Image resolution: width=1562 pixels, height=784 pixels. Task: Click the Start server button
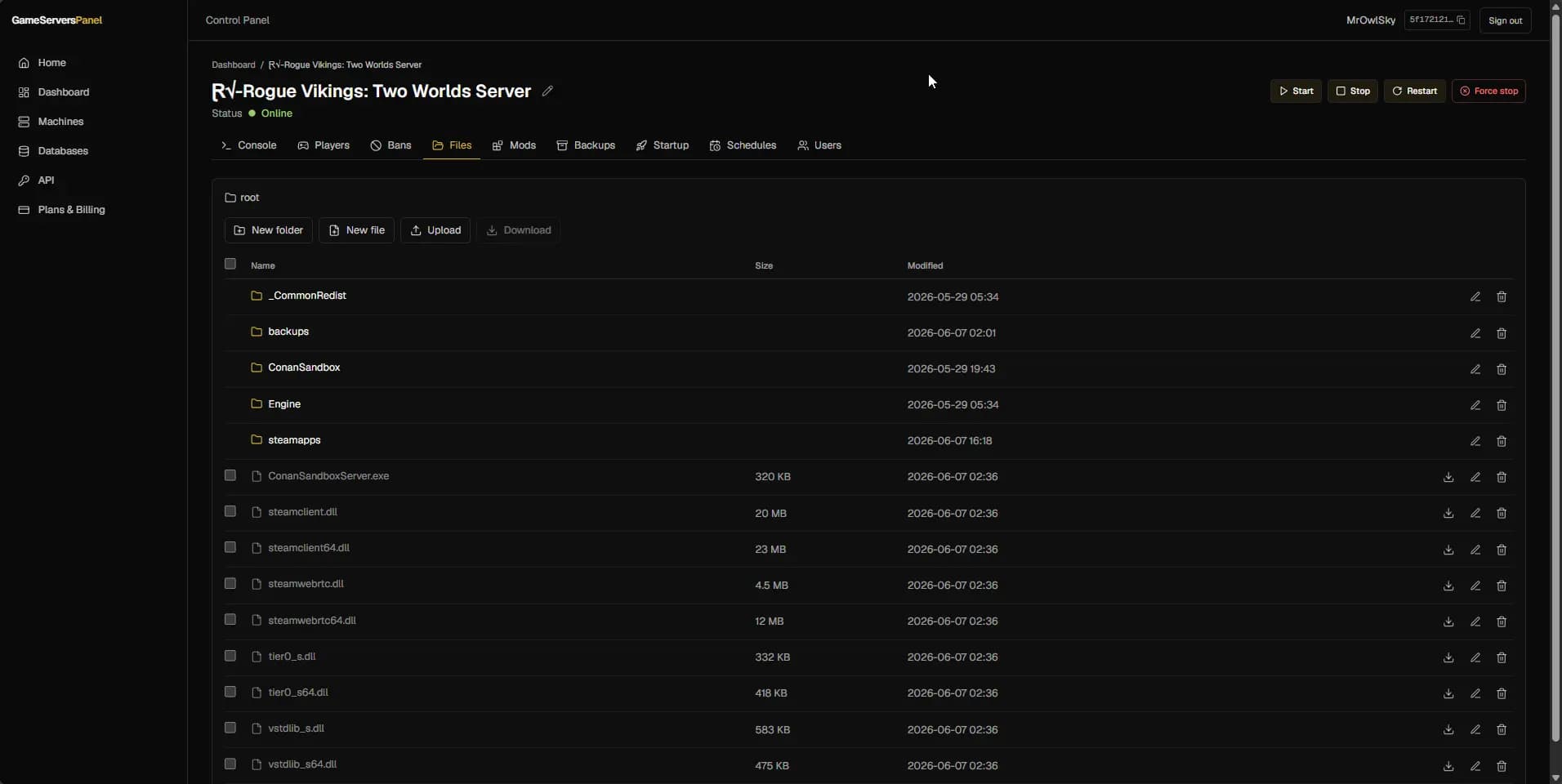tap(1296, 91)
